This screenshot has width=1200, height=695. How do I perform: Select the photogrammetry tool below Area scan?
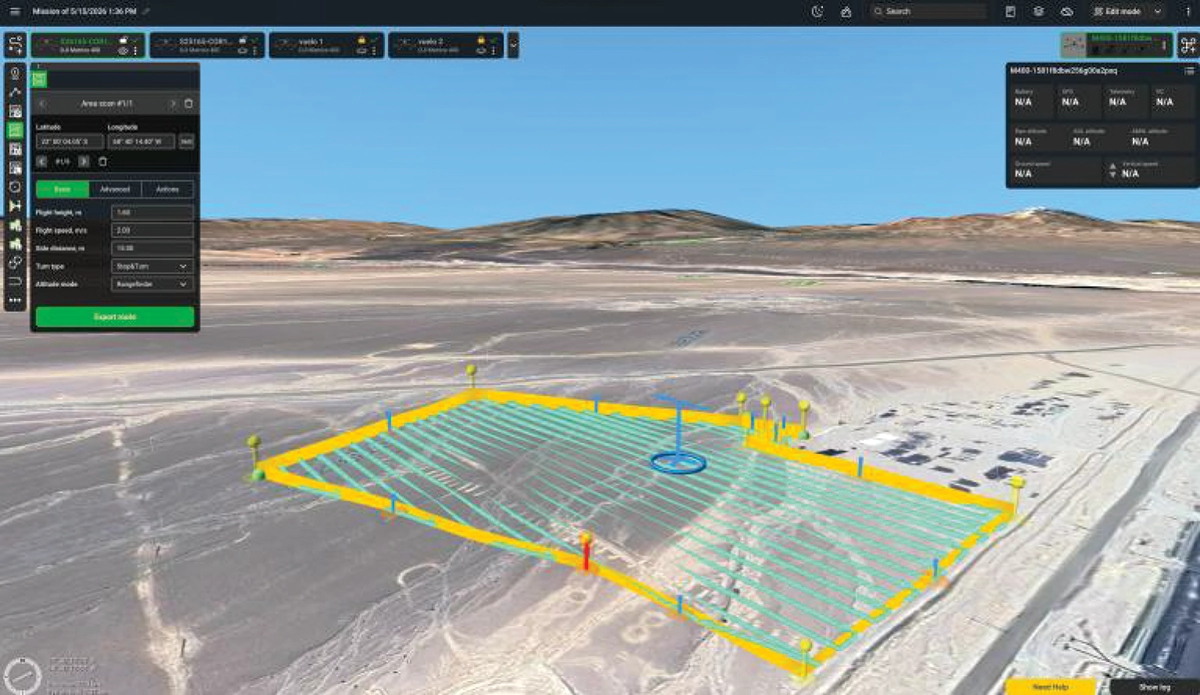[x=15, y=149]
